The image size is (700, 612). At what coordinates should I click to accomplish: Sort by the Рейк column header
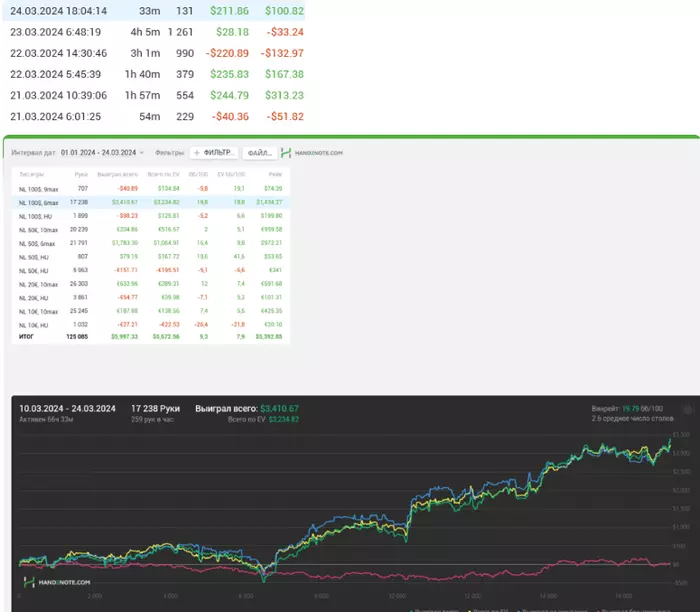pos(275,175)
